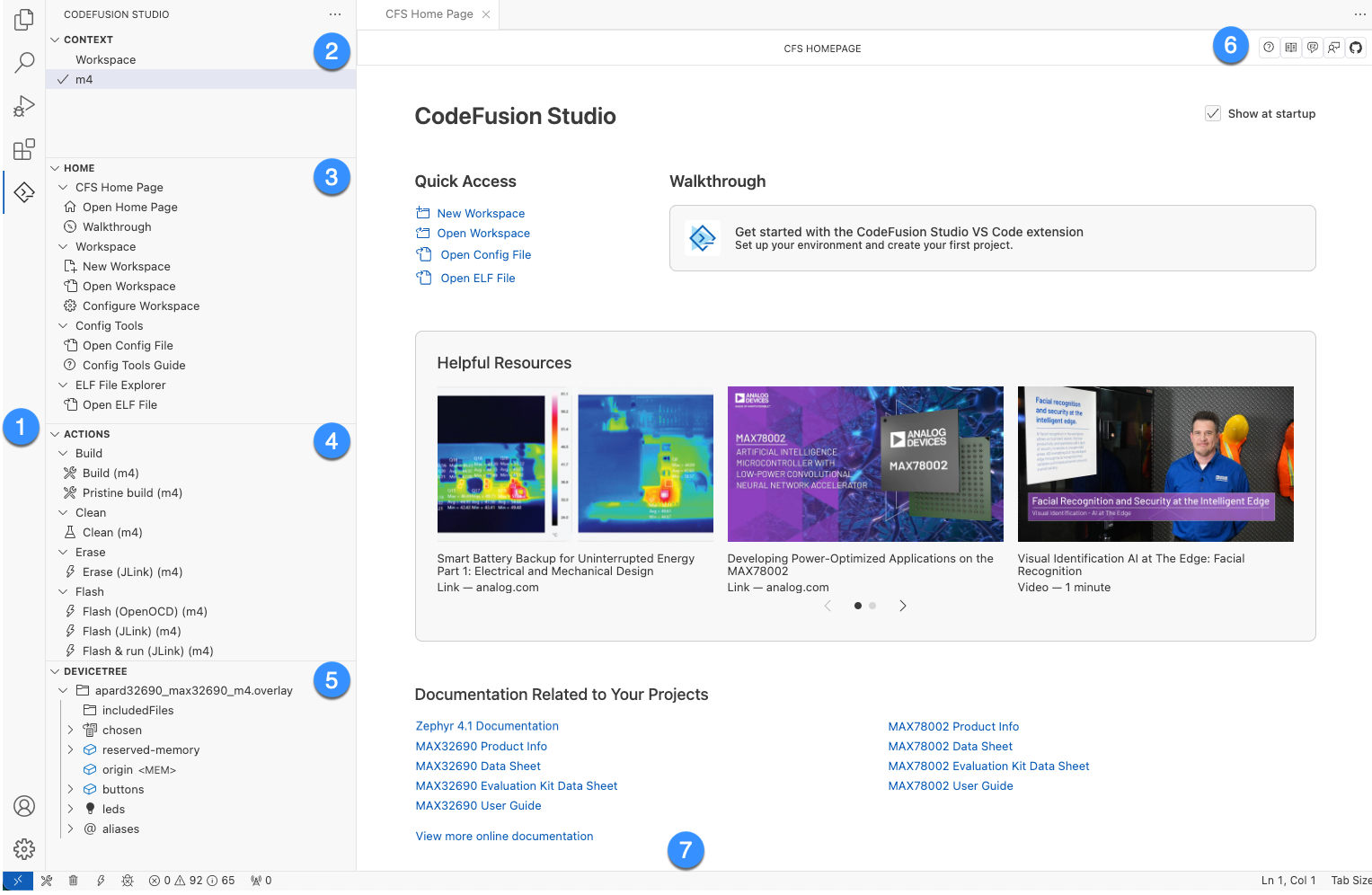Run Erase (JLink) (m4) action

pyautogui.click(x=132, y=572)
